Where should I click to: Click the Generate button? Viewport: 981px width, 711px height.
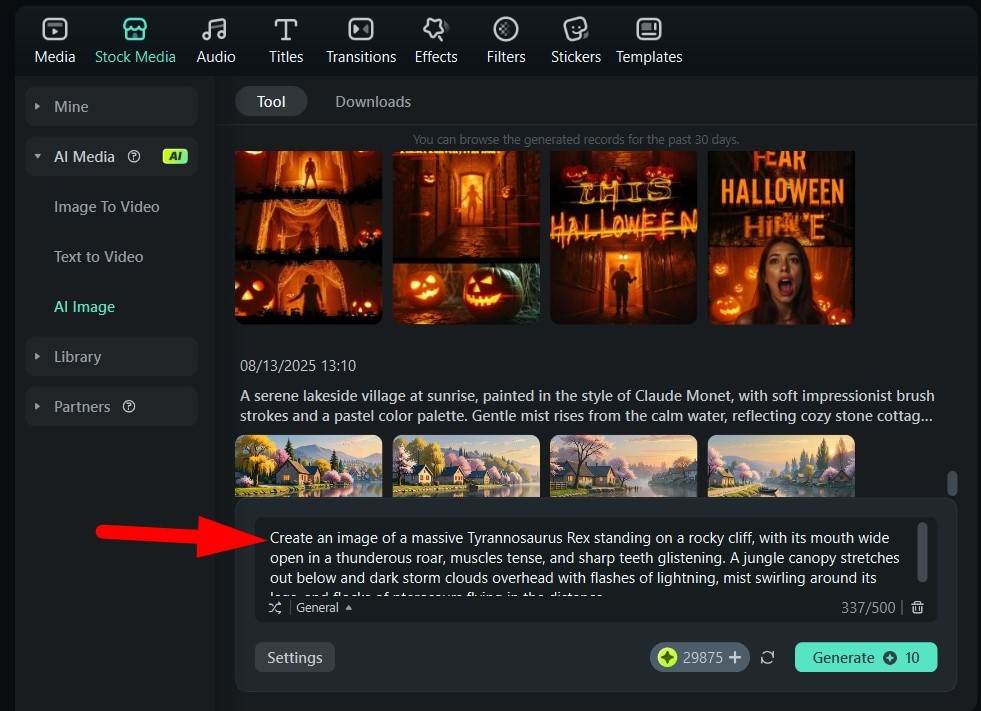(x=866, y=657)
